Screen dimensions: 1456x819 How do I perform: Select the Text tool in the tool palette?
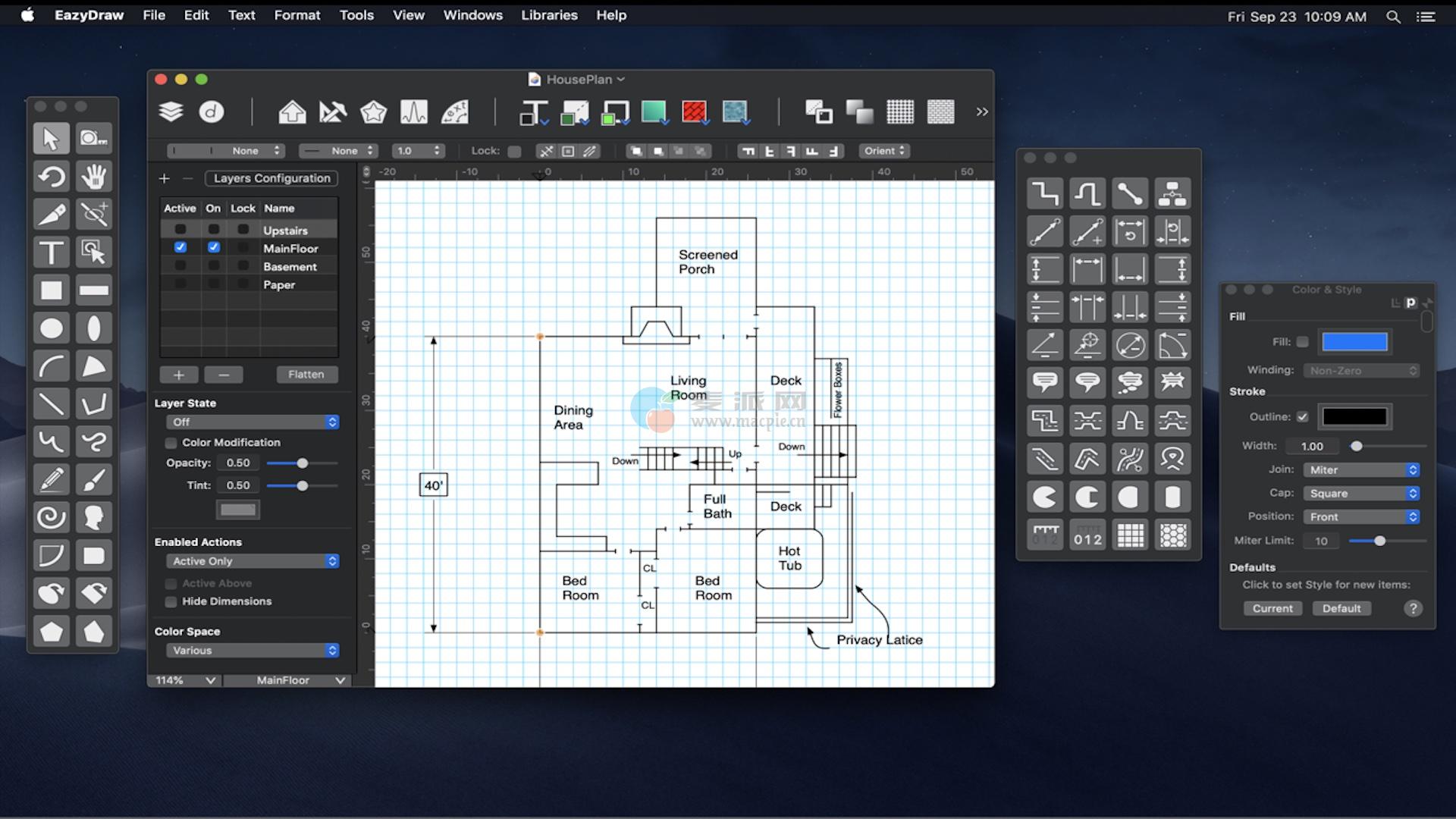pyautogui.click(x=51, y=252)
